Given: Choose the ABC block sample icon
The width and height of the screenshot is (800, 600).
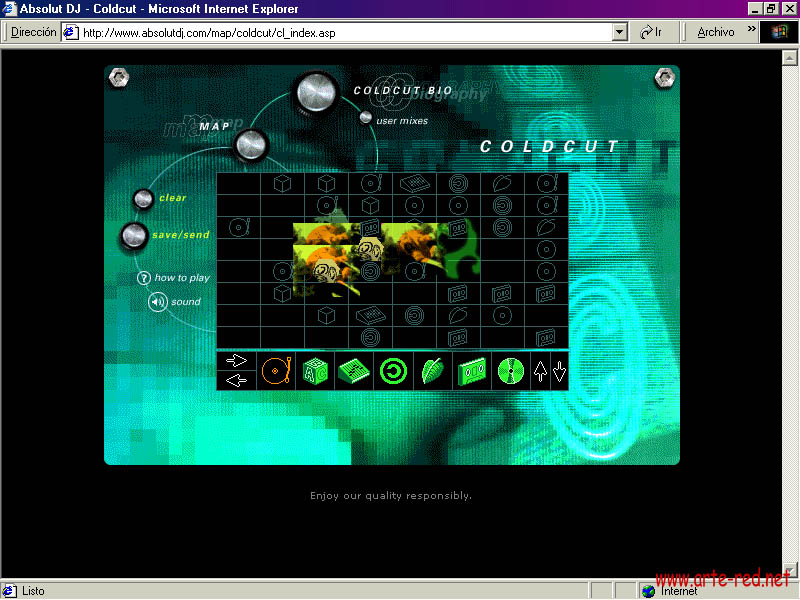Looking at the screenshot, I should click(315, 372).
